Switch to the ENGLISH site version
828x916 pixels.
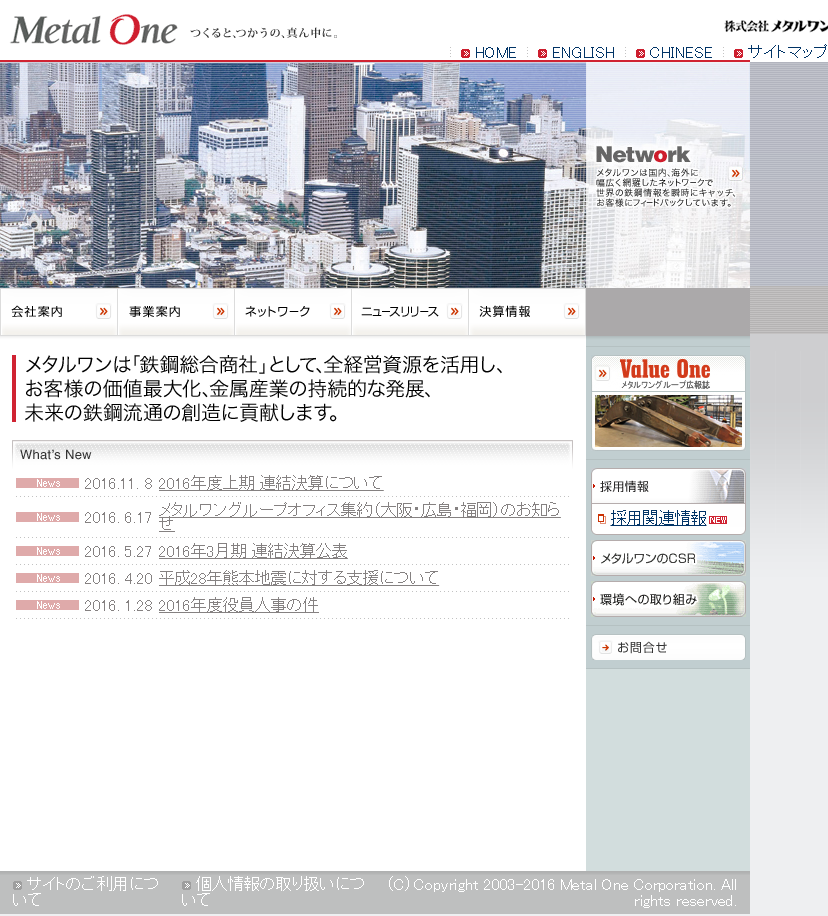click(583, 53)
